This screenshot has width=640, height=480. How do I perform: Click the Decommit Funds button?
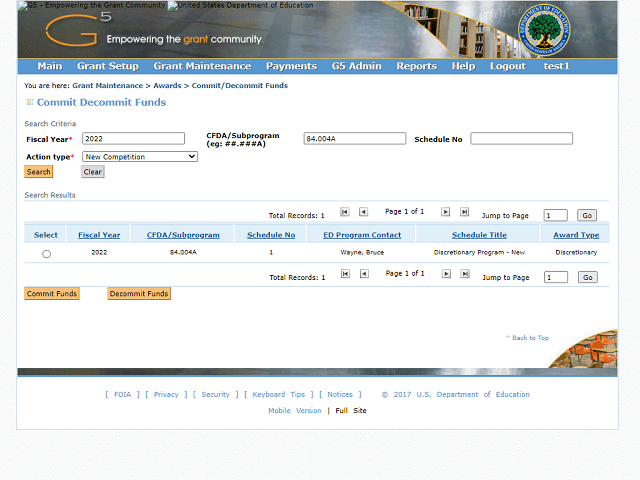click(139, 294)
